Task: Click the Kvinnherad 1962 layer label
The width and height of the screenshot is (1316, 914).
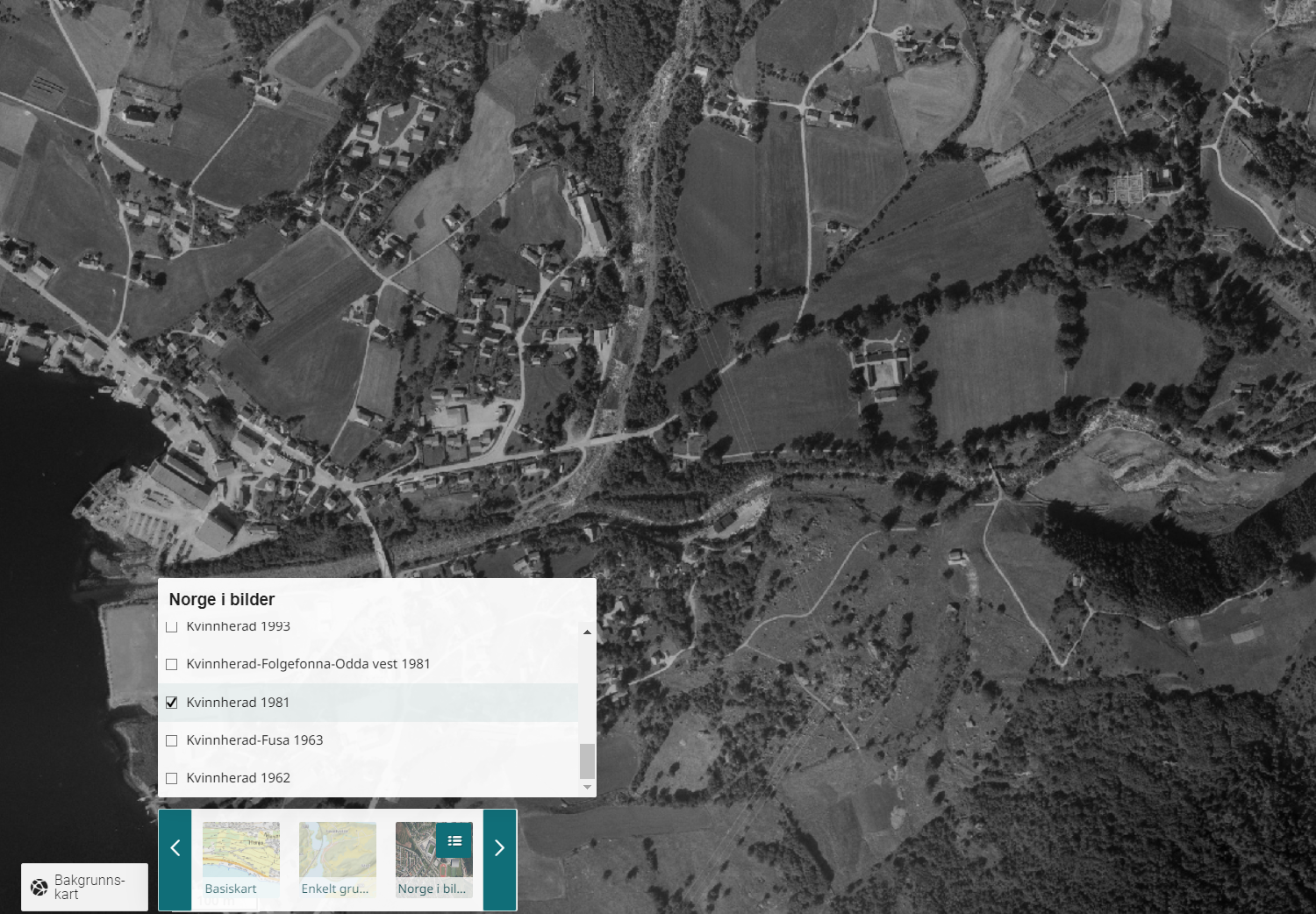Action: pos(238,778)
